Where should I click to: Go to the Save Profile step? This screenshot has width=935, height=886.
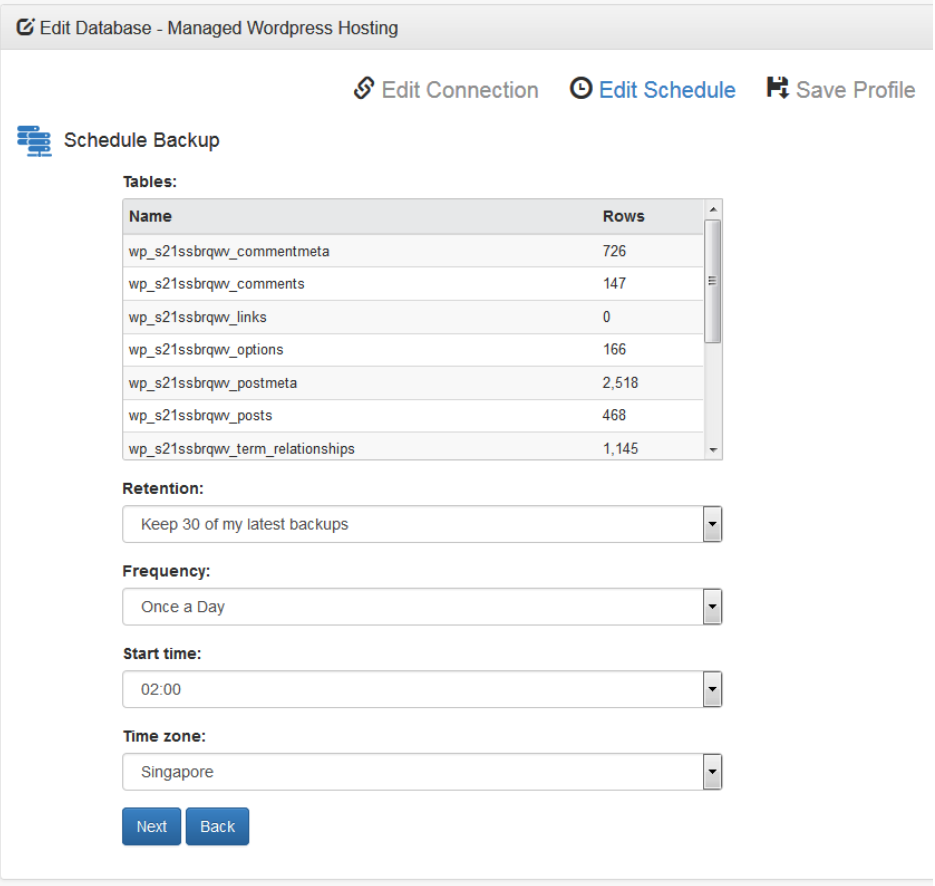pyautogui.click(x=855, y=90)
